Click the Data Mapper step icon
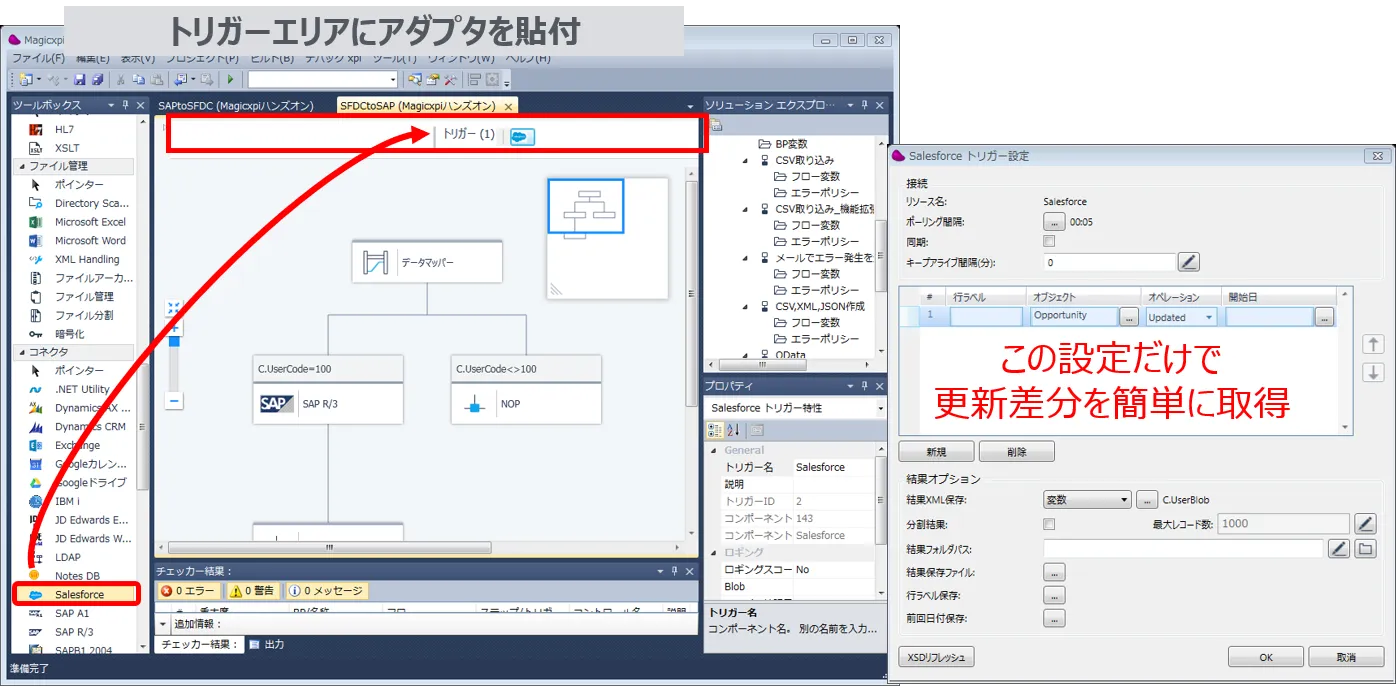Image resolution: width=1396 pixels, height=686 pixels. 375,263
